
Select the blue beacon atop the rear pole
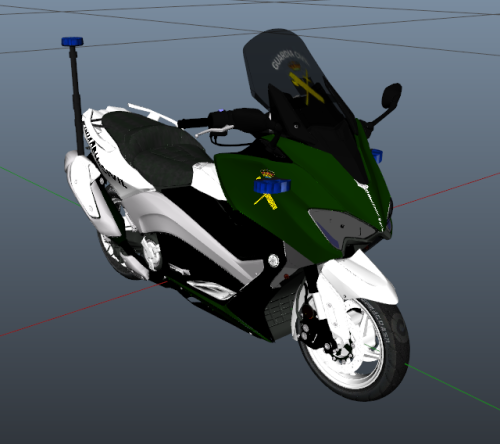tap(72, 41)
